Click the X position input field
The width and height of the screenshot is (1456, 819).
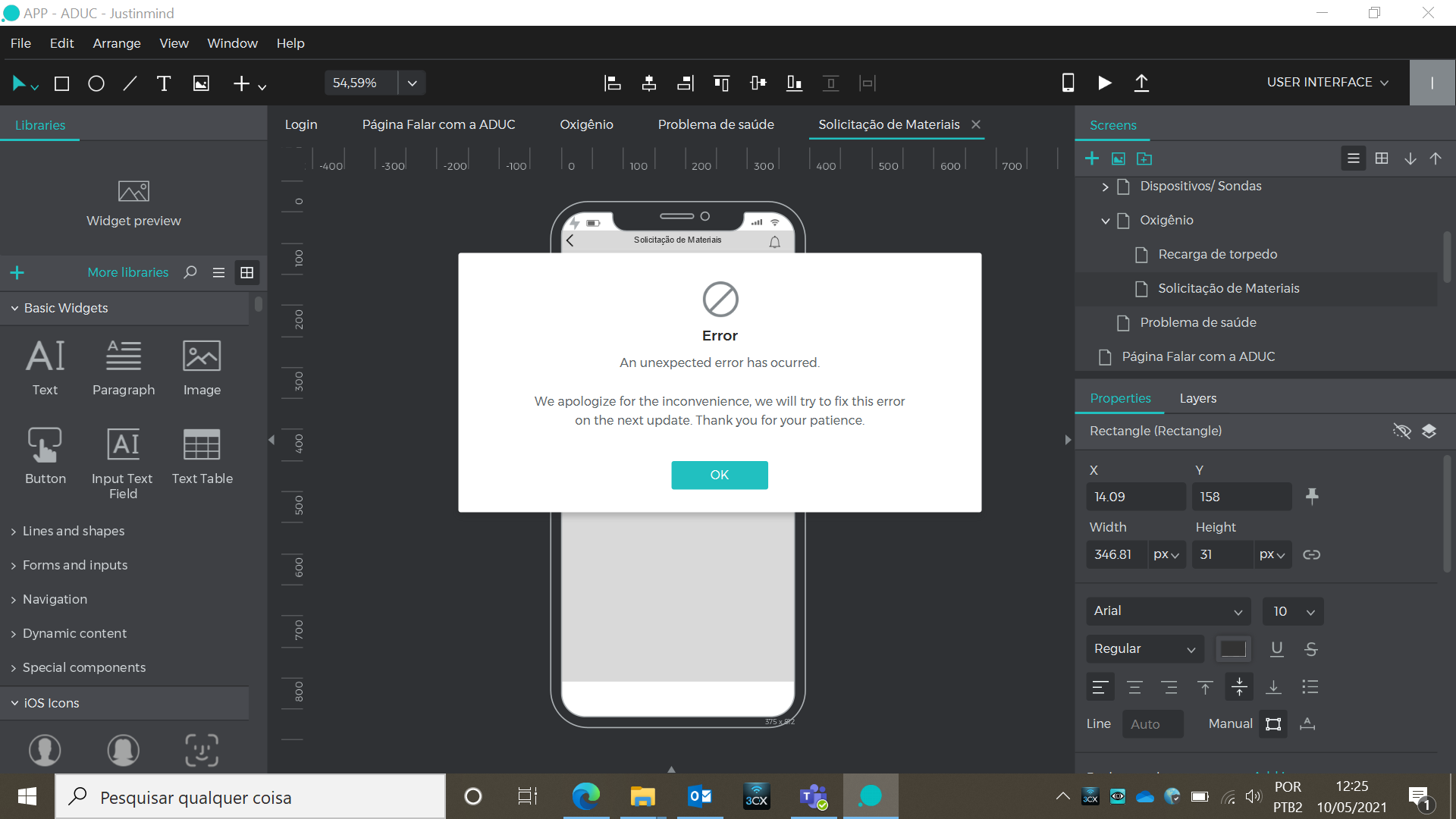(x=1135, y=497)
